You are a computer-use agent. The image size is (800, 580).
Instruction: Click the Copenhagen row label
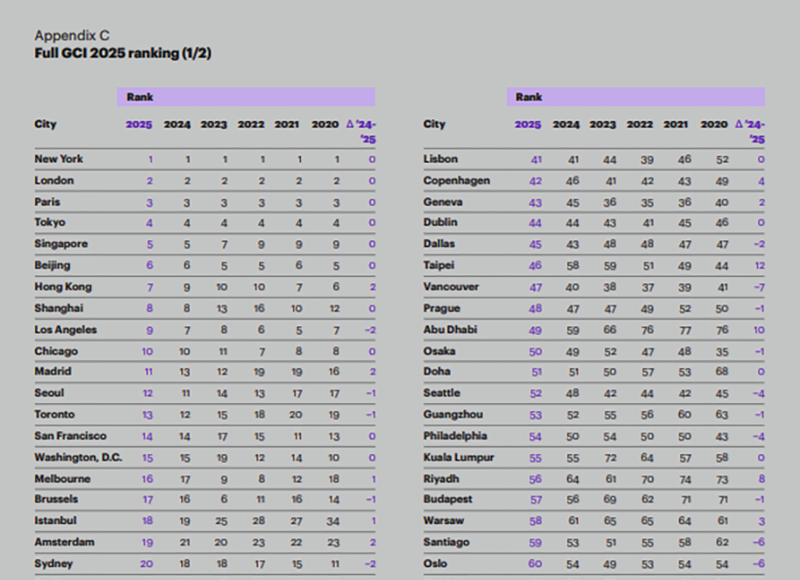tap(457, 181)
